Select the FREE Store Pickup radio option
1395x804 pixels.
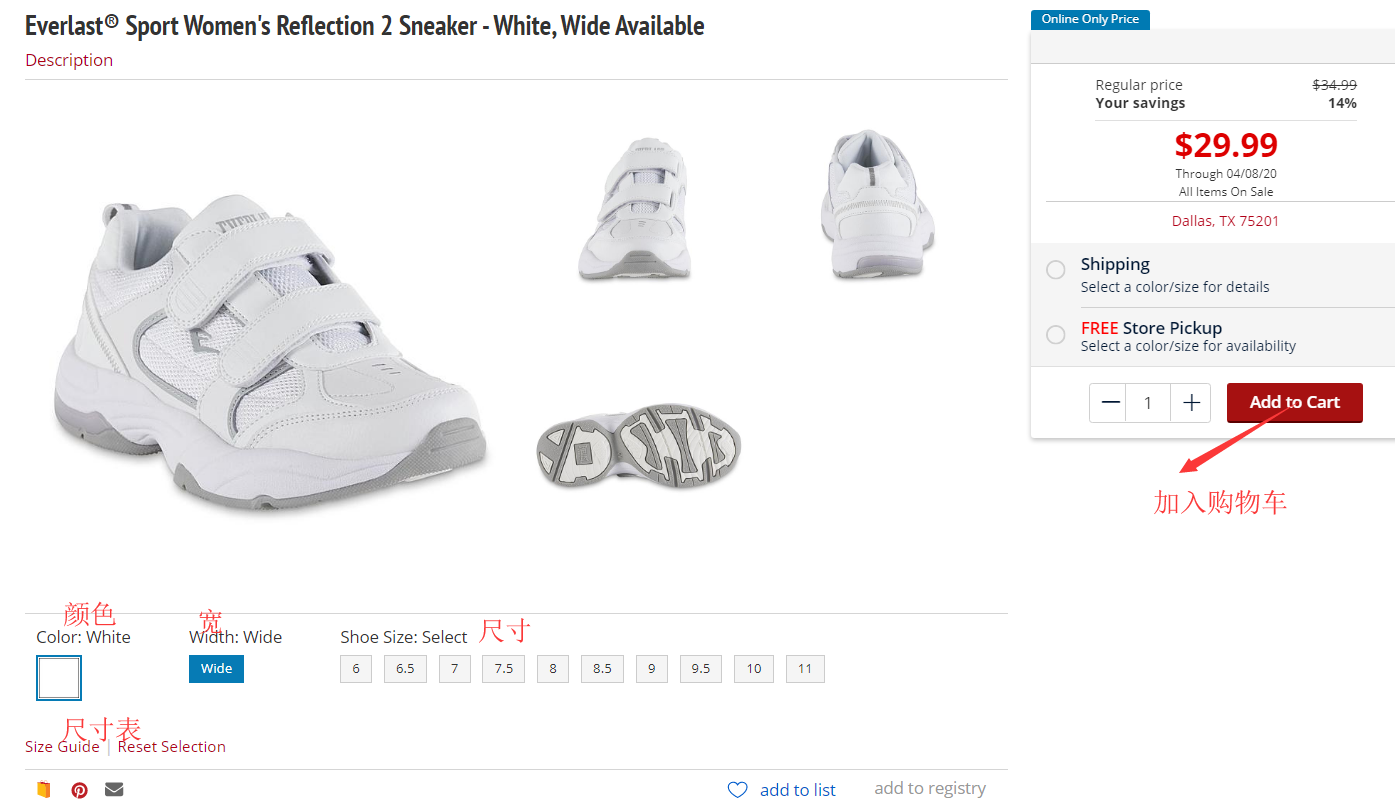(1056, 335)
